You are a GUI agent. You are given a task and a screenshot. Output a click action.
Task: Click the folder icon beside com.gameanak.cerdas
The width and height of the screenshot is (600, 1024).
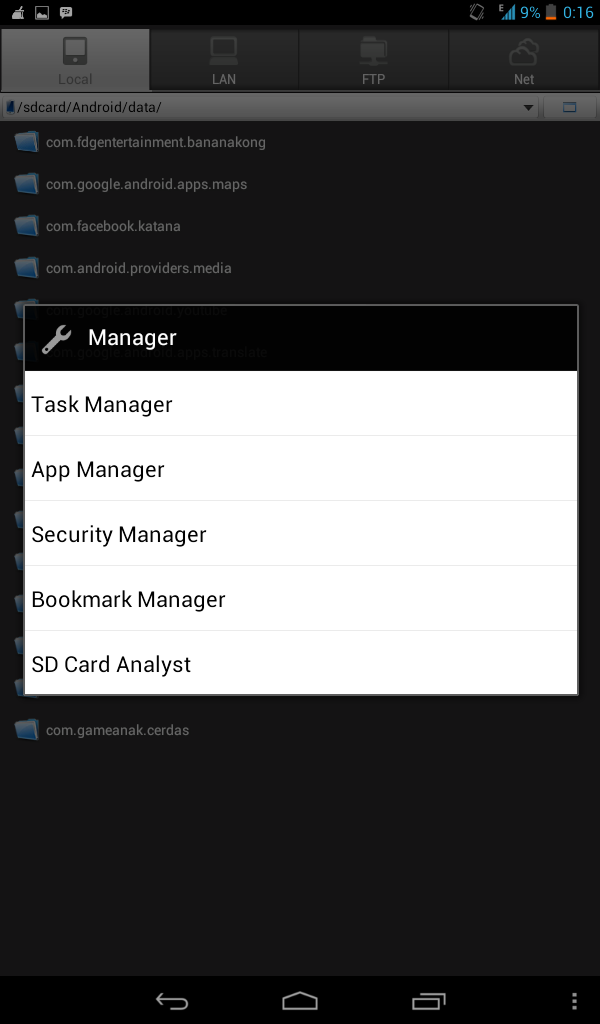tap(27, 730)
